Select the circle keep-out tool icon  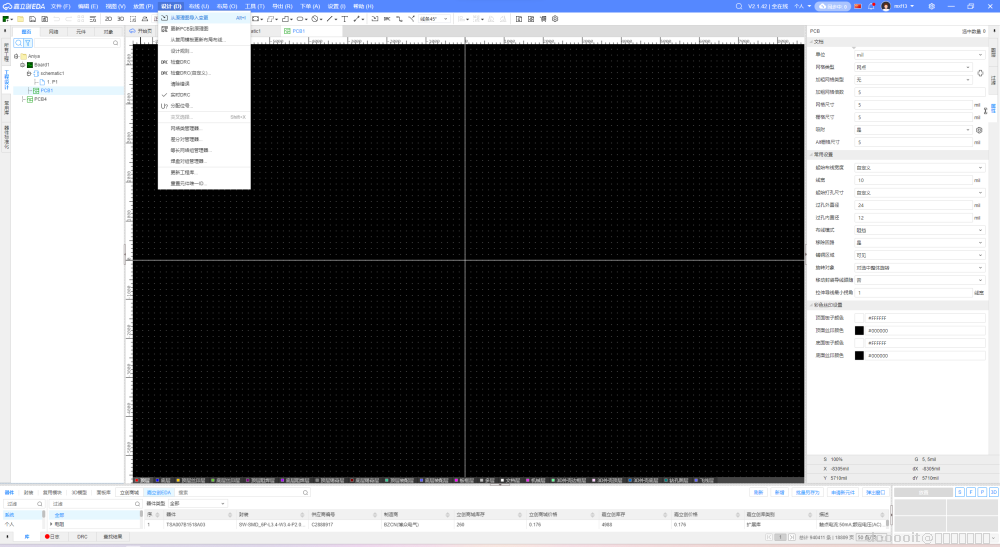(315, 19)
